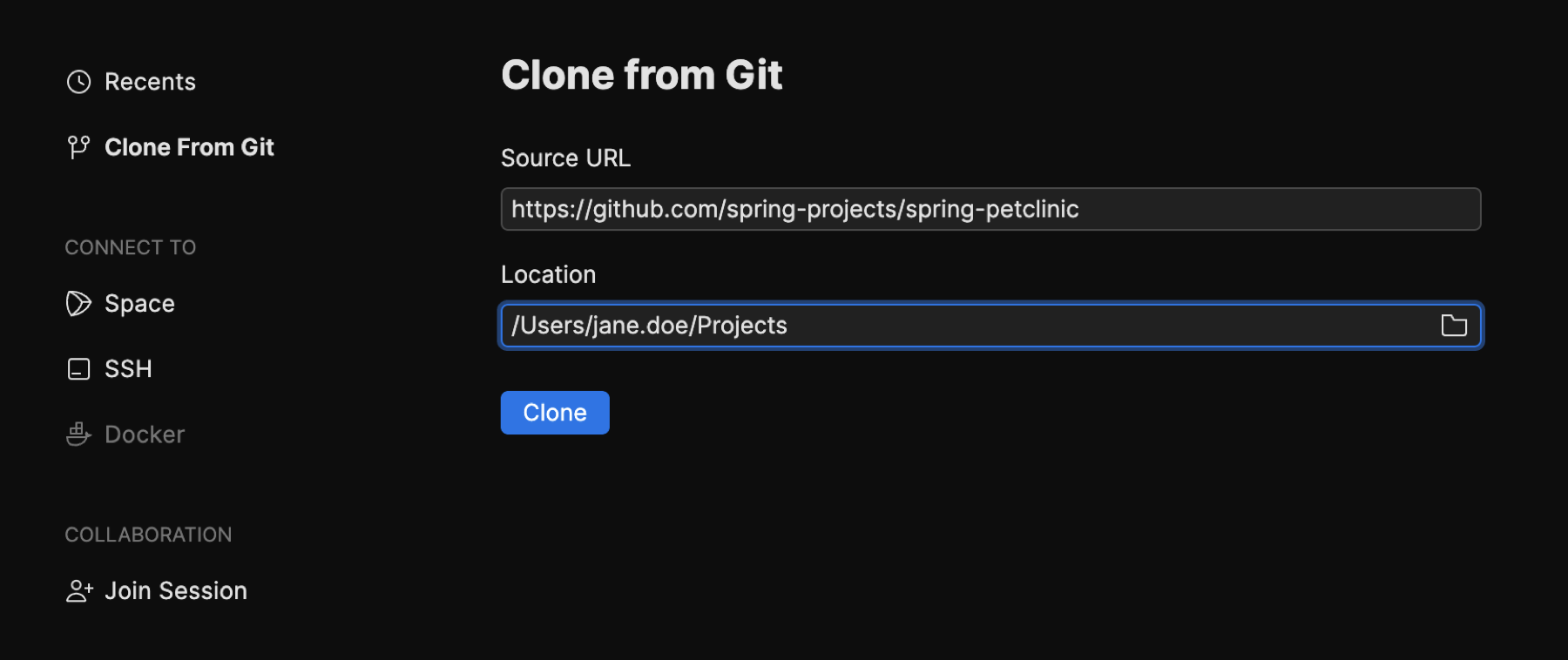The image size is (1568, 660).
Task: Click the Clone From Git branch icon
Action: (79, 146)
